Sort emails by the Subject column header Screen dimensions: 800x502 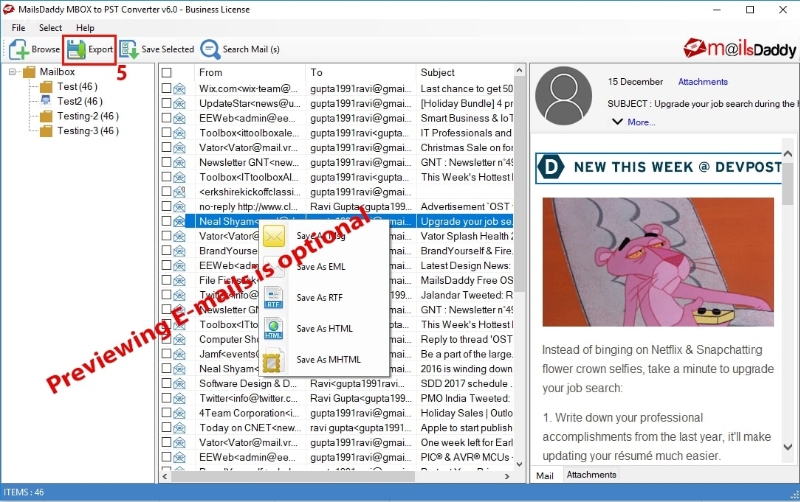point(438,73)
